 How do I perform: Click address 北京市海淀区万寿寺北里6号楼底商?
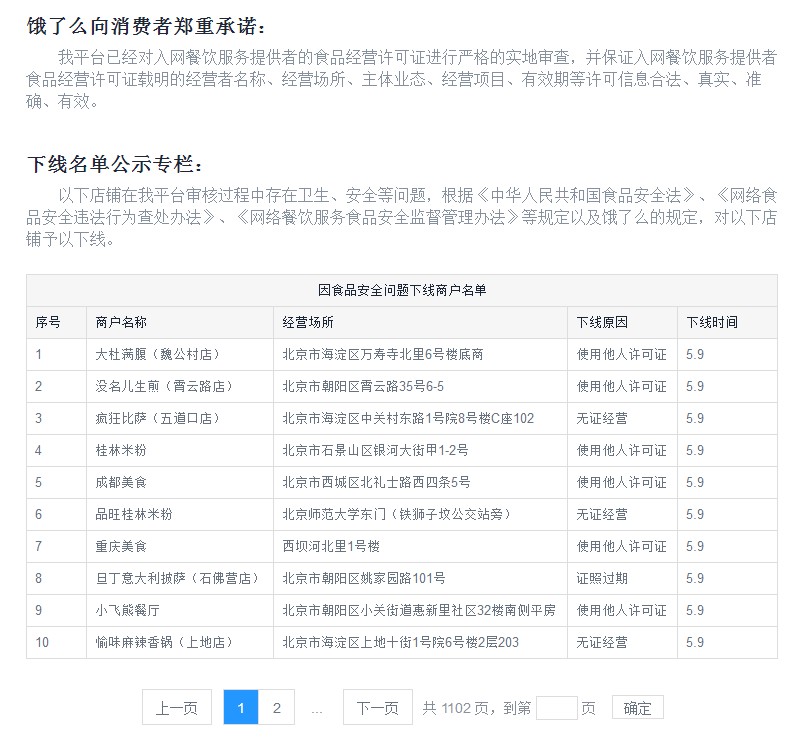click(x=383, y=354)
